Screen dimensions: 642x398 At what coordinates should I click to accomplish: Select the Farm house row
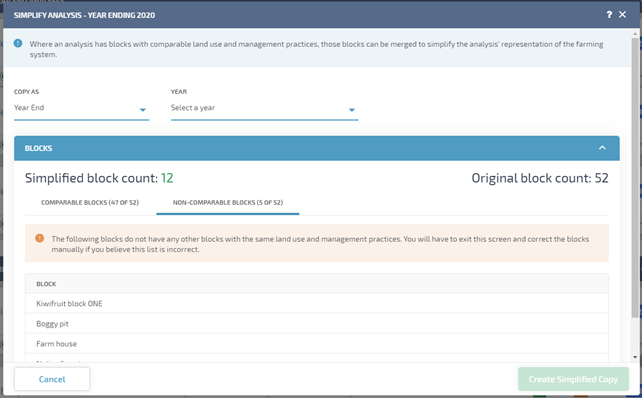pos(317,344)
